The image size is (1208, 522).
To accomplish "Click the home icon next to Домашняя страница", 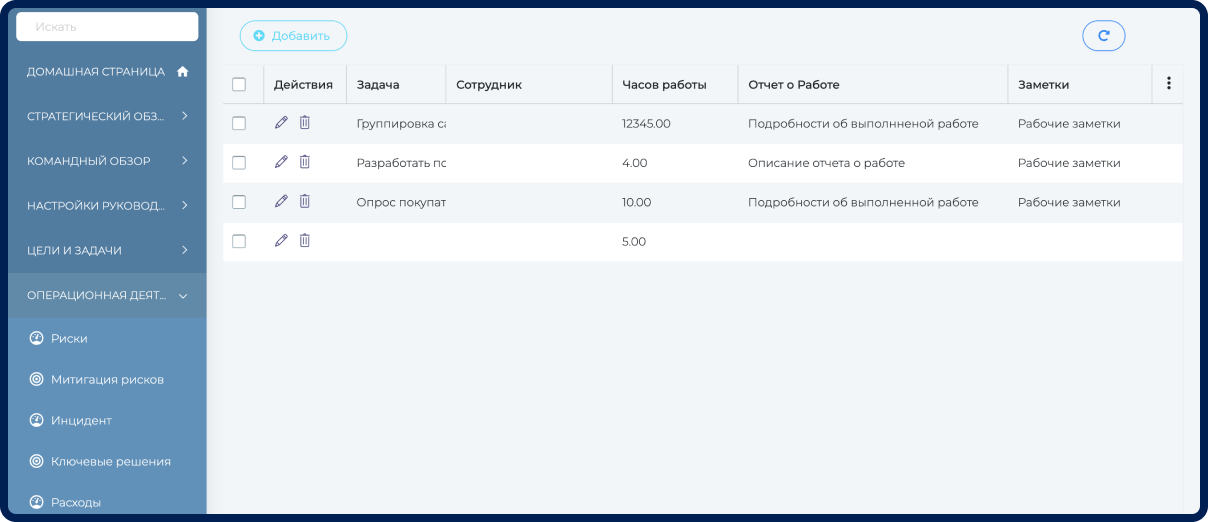I will (182, 72).
